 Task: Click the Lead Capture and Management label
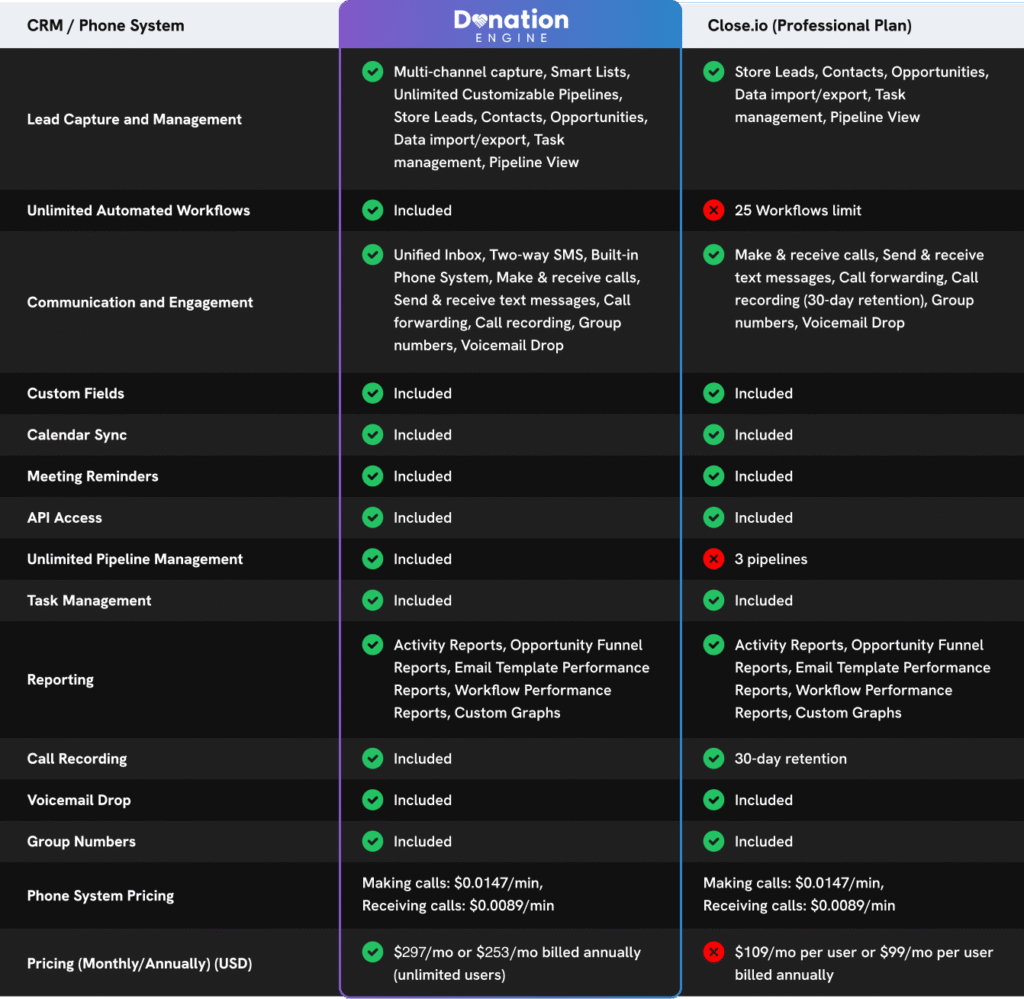(x=134, y=120)
